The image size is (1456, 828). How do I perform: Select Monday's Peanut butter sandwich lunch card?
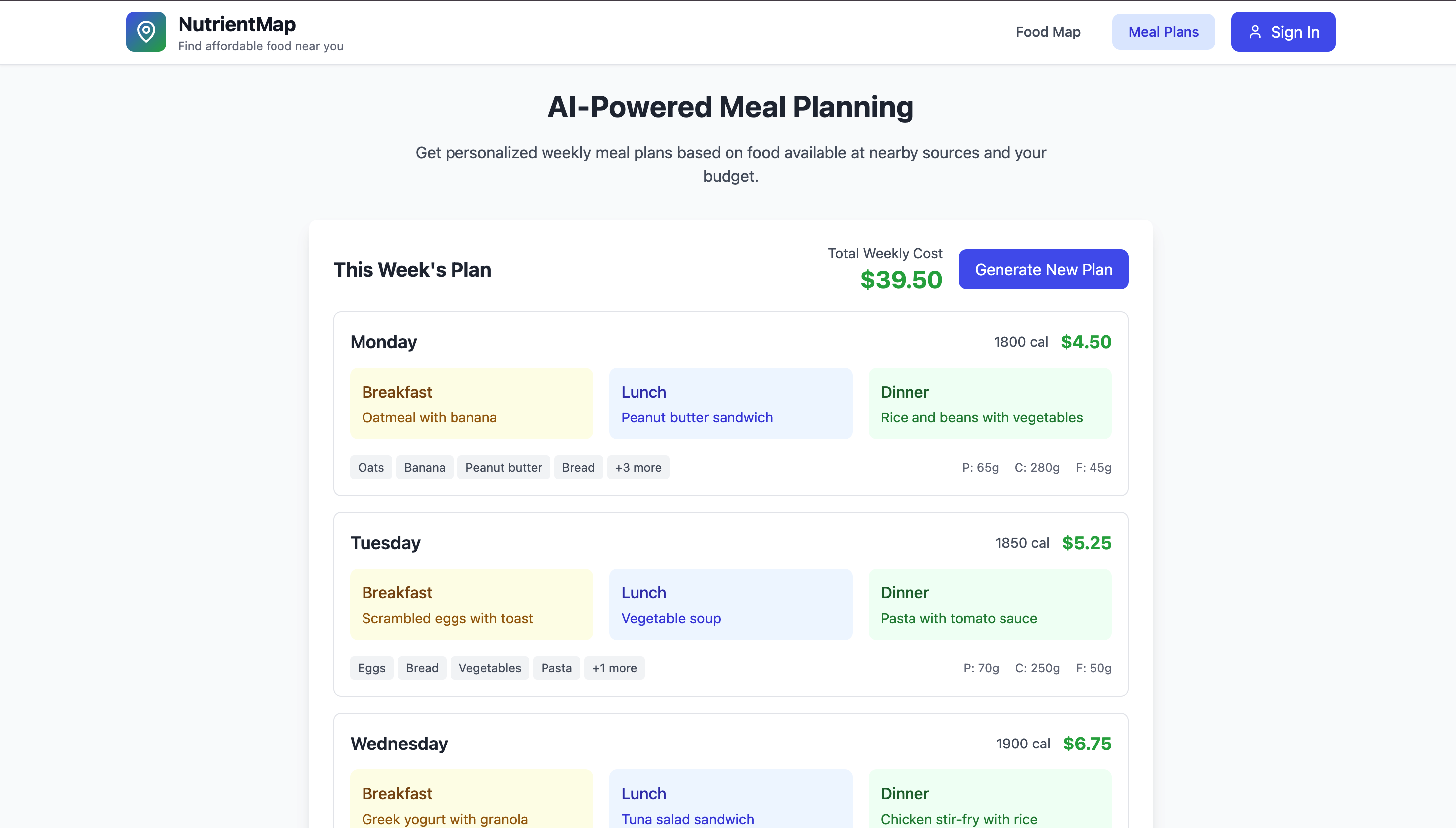tap(730, 404)
